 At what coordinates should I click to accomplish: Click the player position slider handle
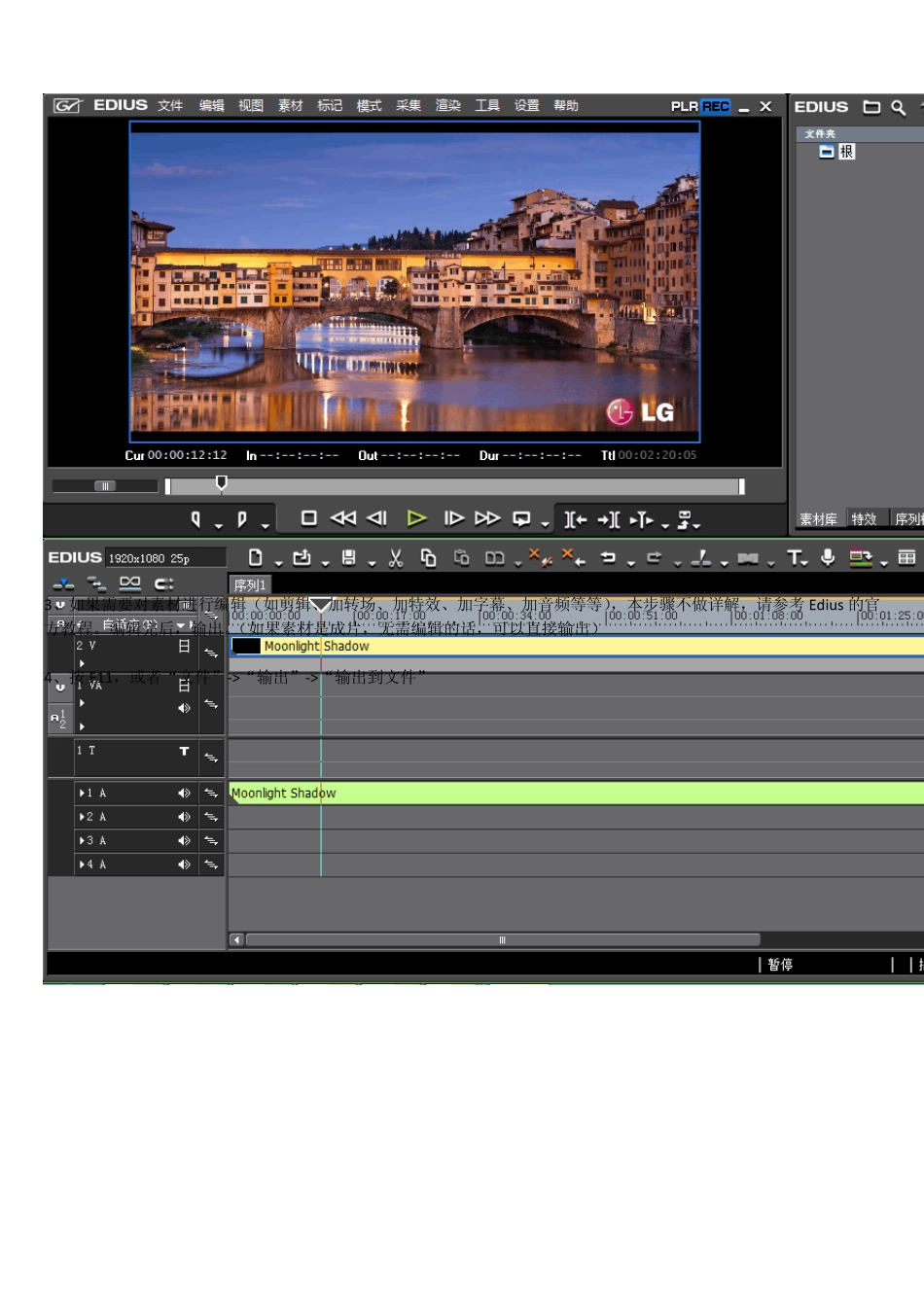tap(222, 483)
